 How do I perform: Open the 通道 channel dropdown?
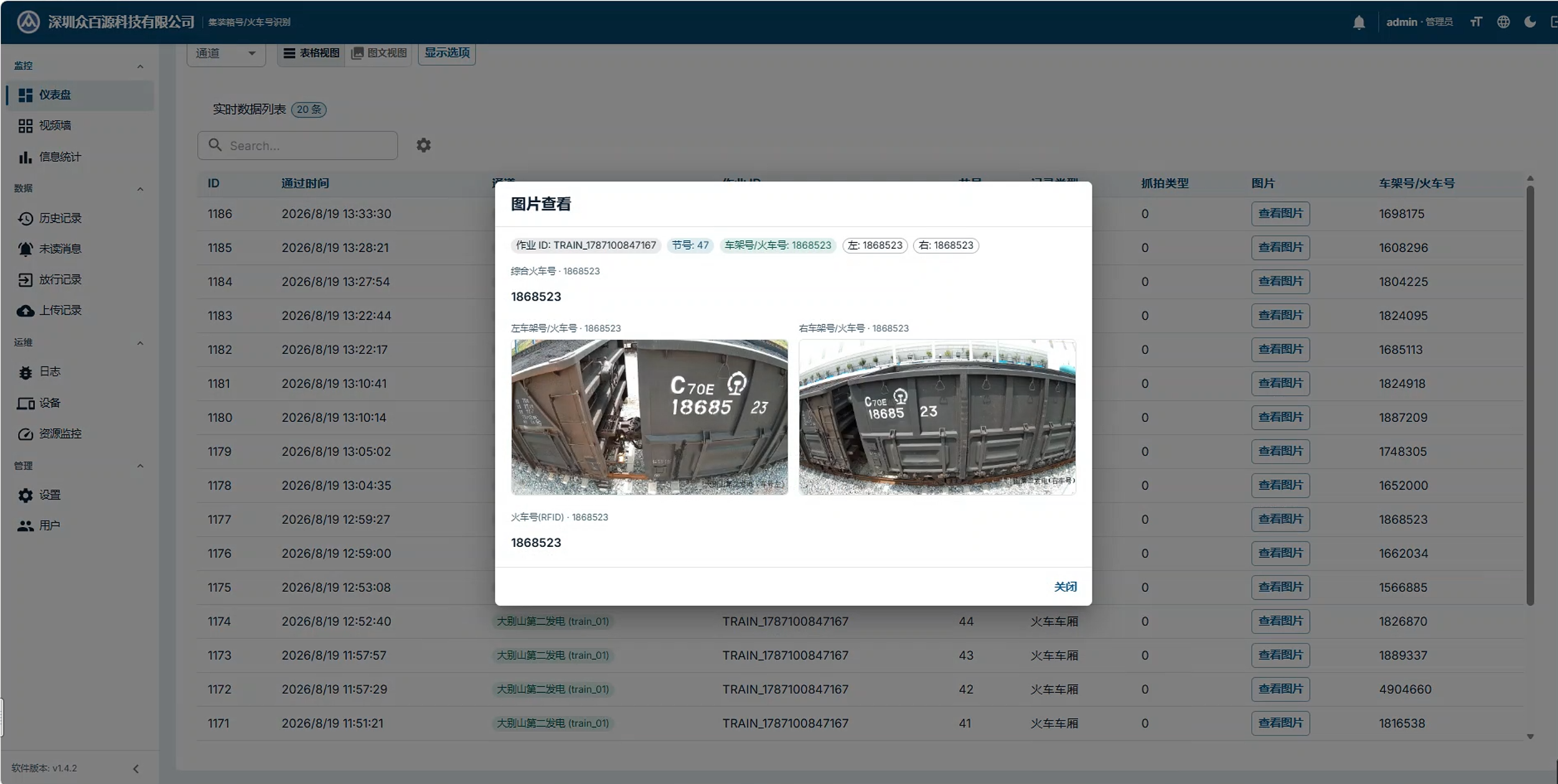pyautogui.click(x=226, y=54)
